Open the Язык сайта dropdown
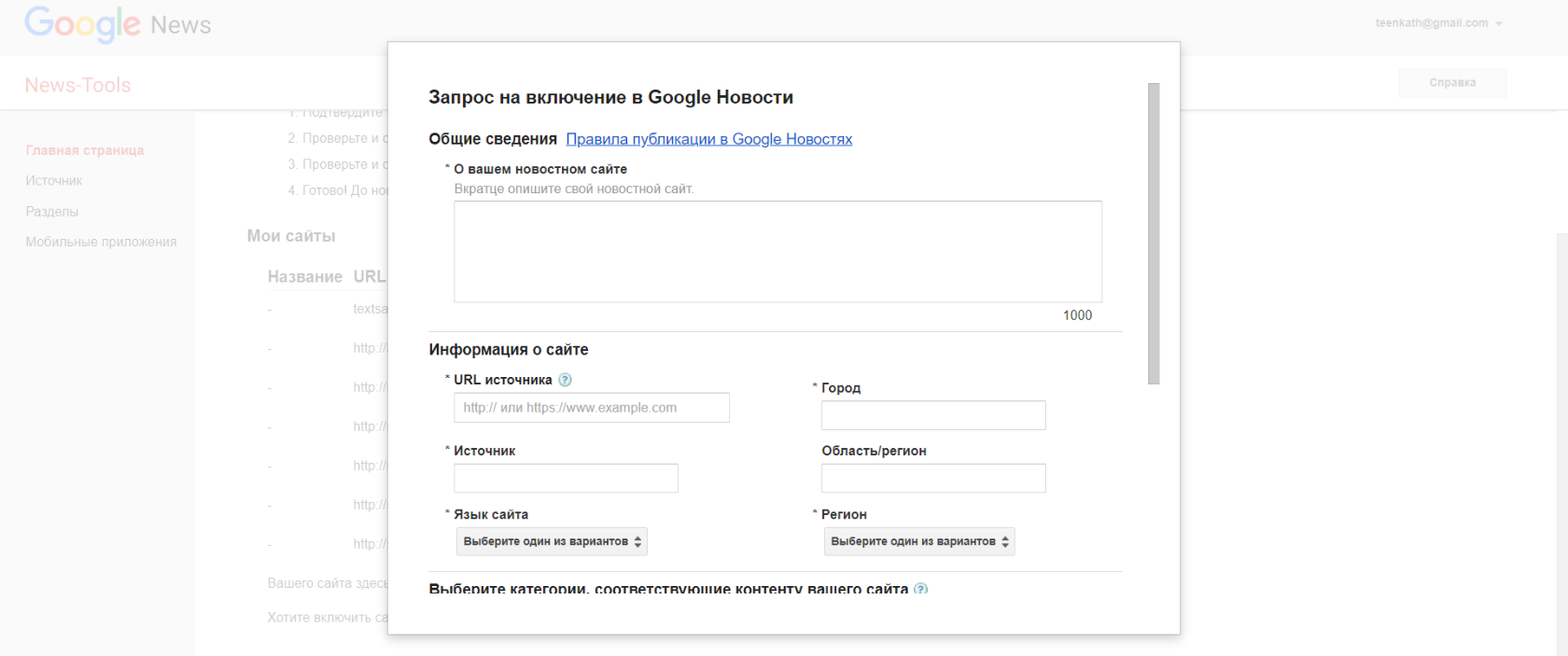Viewport: 1568px width, 656px height. tap(552, 541)
